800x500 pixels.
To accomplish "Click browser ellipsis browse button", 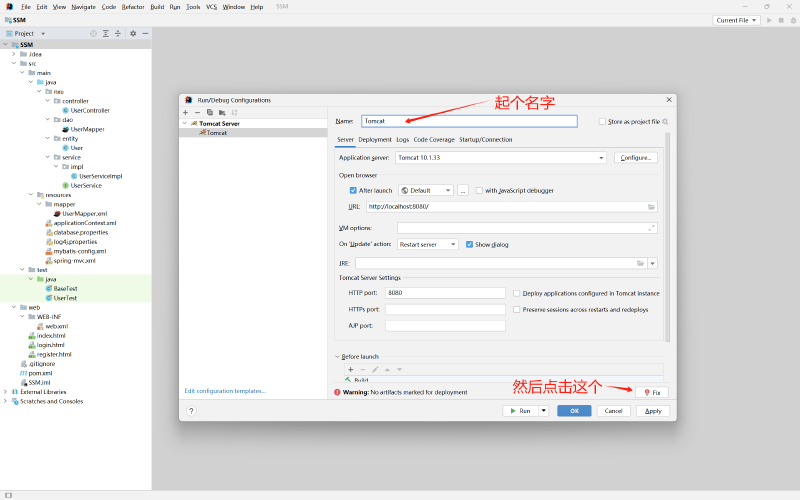I will [x=463, y=190].
